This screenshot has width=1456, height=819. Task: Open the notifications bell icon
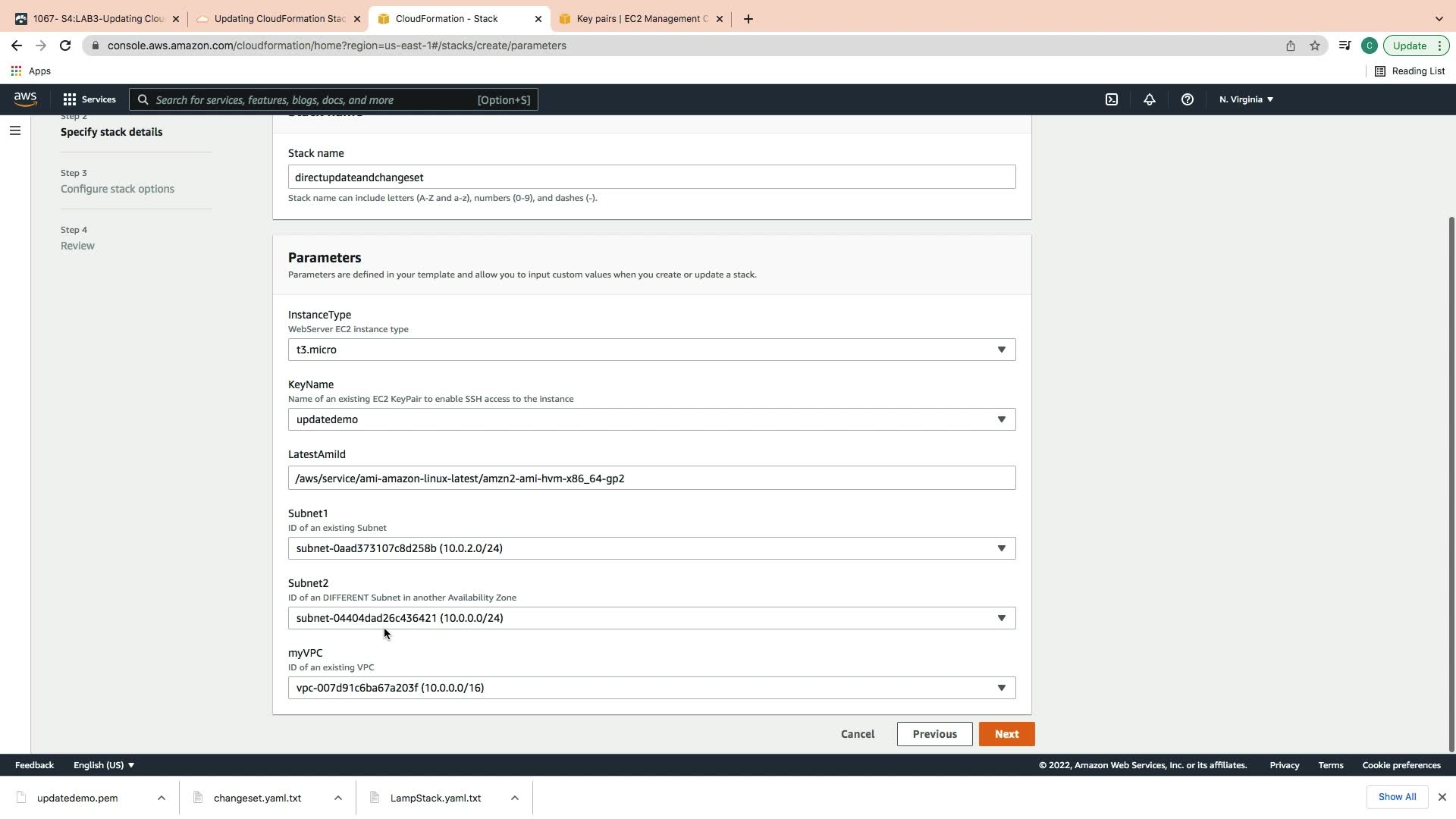1150,99
